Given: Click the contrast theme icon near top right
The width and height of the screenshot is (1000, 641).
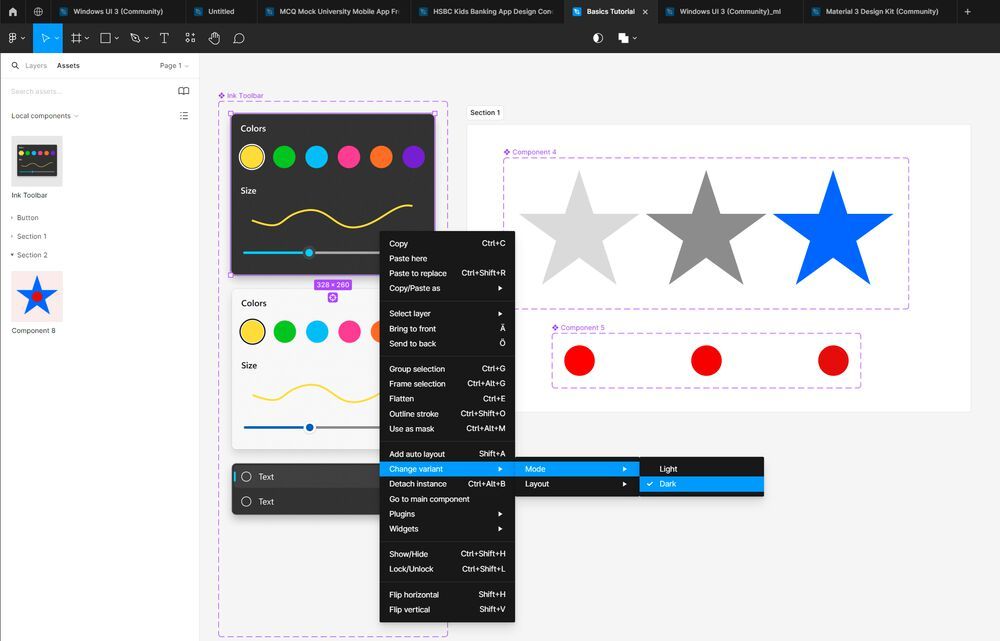Looking at the screenshot, I should click(597, 38).
